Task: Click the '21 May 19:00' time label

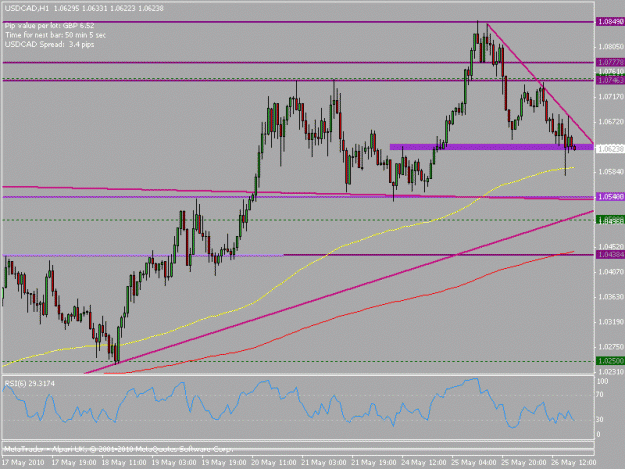Action: pos(373,463)
